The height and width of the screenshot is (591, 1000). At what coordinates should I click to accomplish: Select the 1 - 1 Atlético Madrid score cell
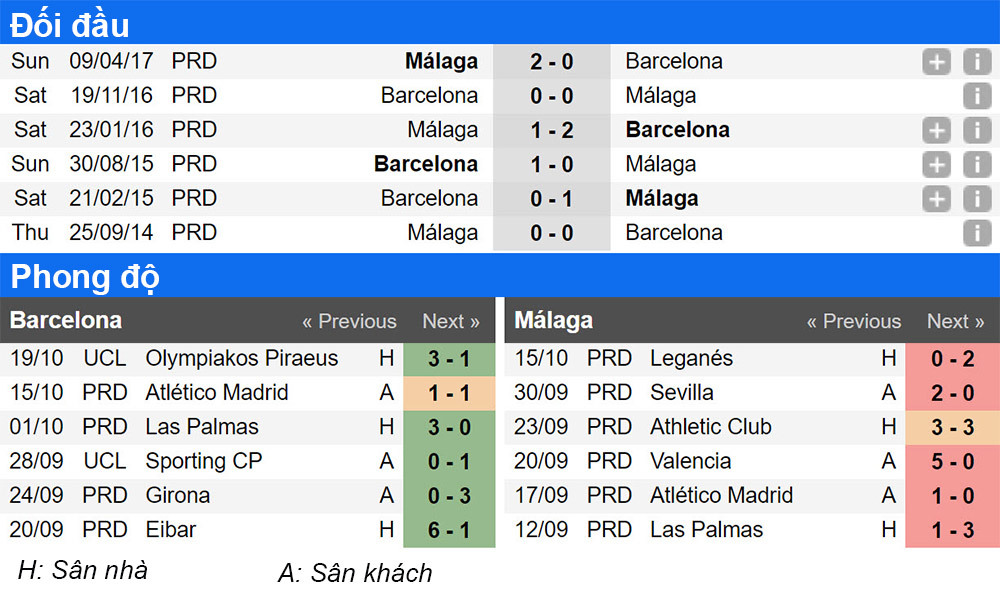(449, 393)
